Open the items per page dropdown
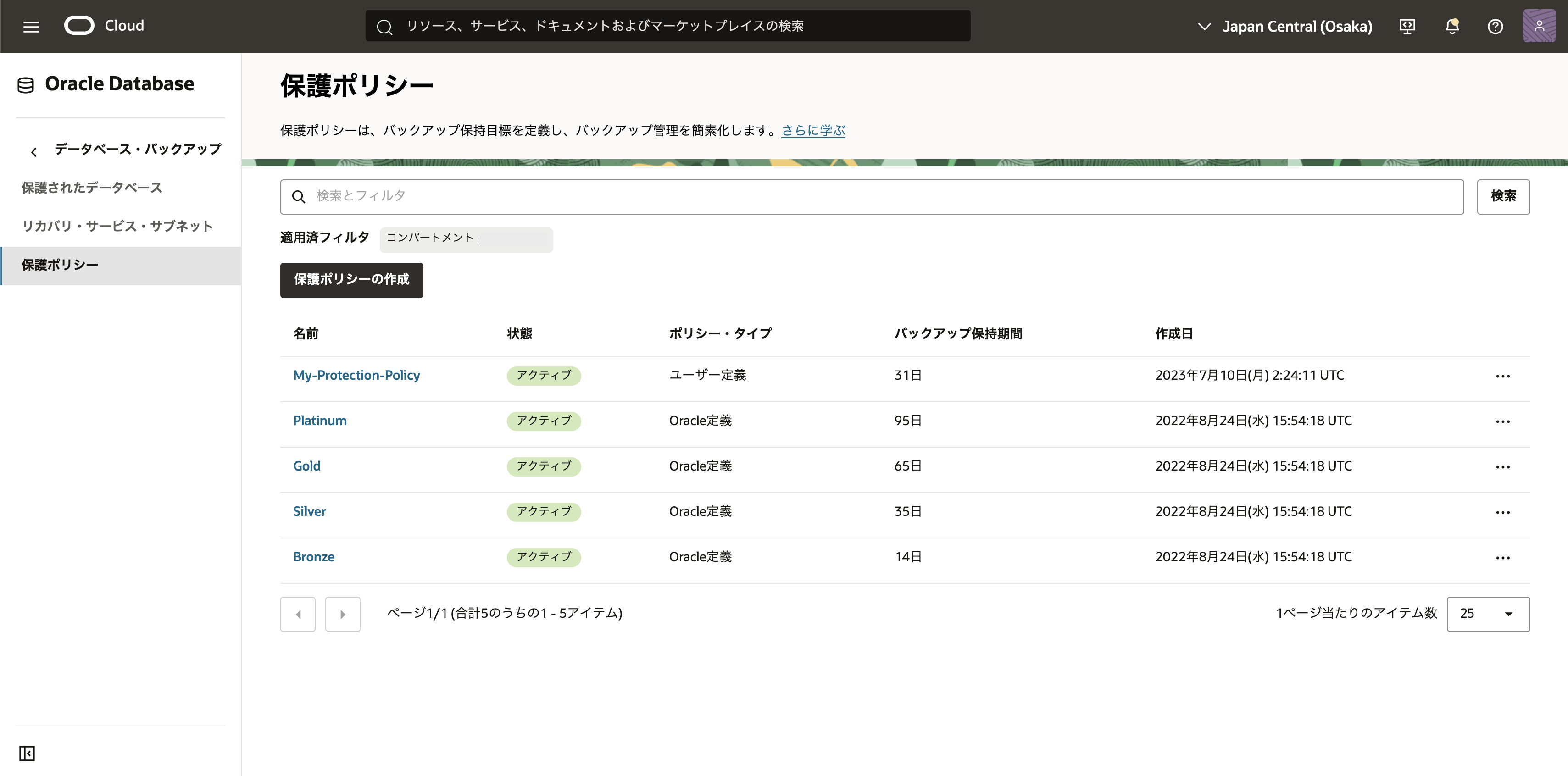 click(x=1487, y=614)
